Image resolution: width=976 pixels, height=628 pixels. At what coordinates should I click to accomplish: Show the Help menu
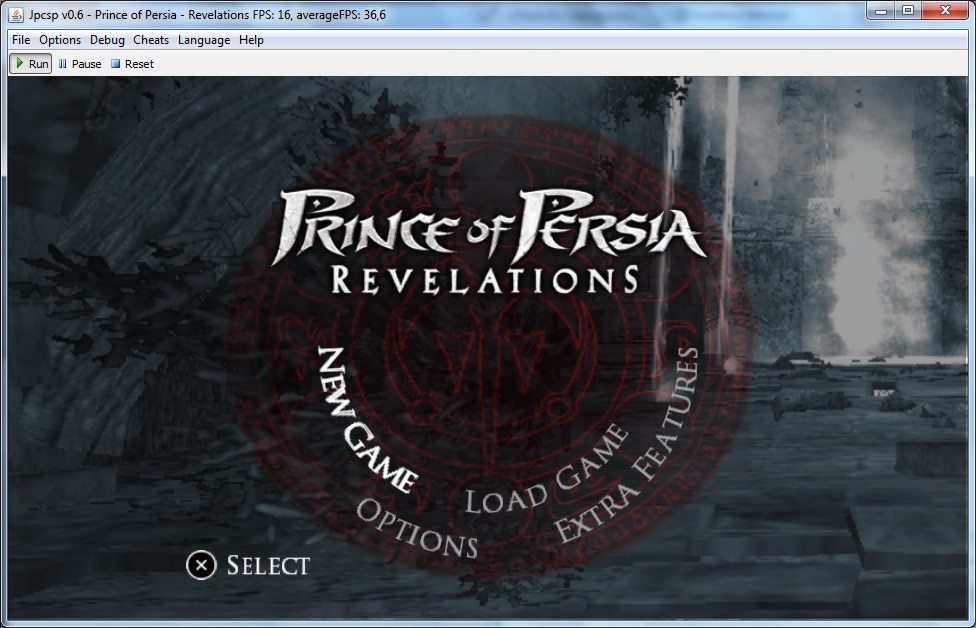[251, 40]
